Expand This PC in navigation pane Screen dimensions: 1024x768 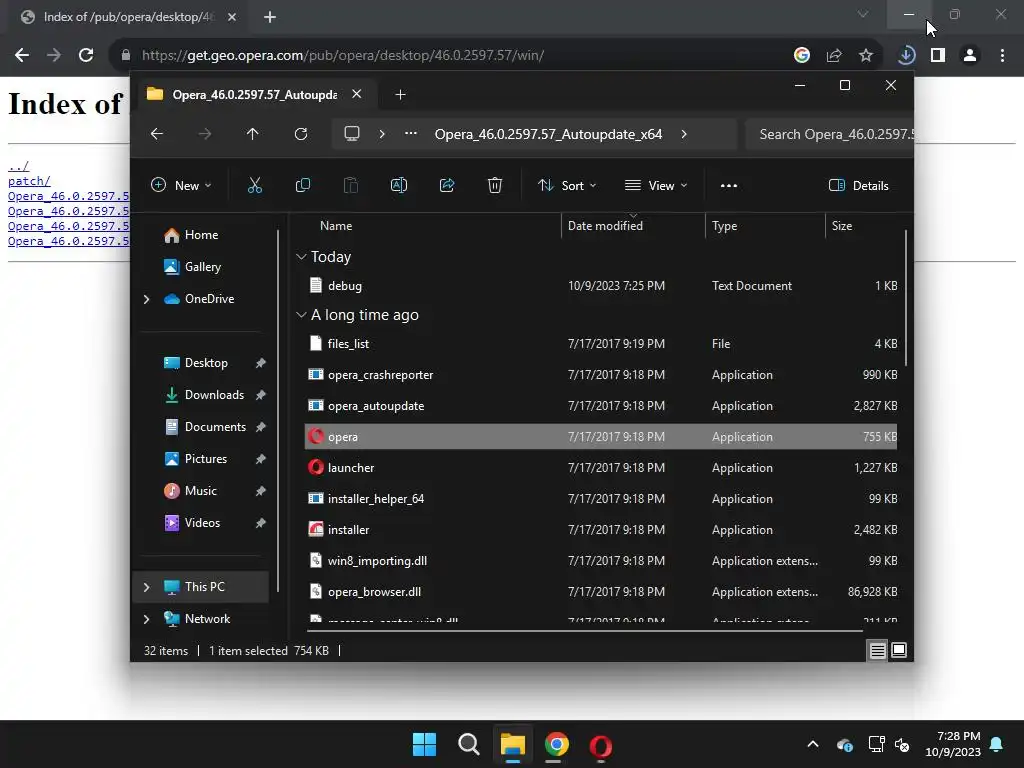point(146,587)
